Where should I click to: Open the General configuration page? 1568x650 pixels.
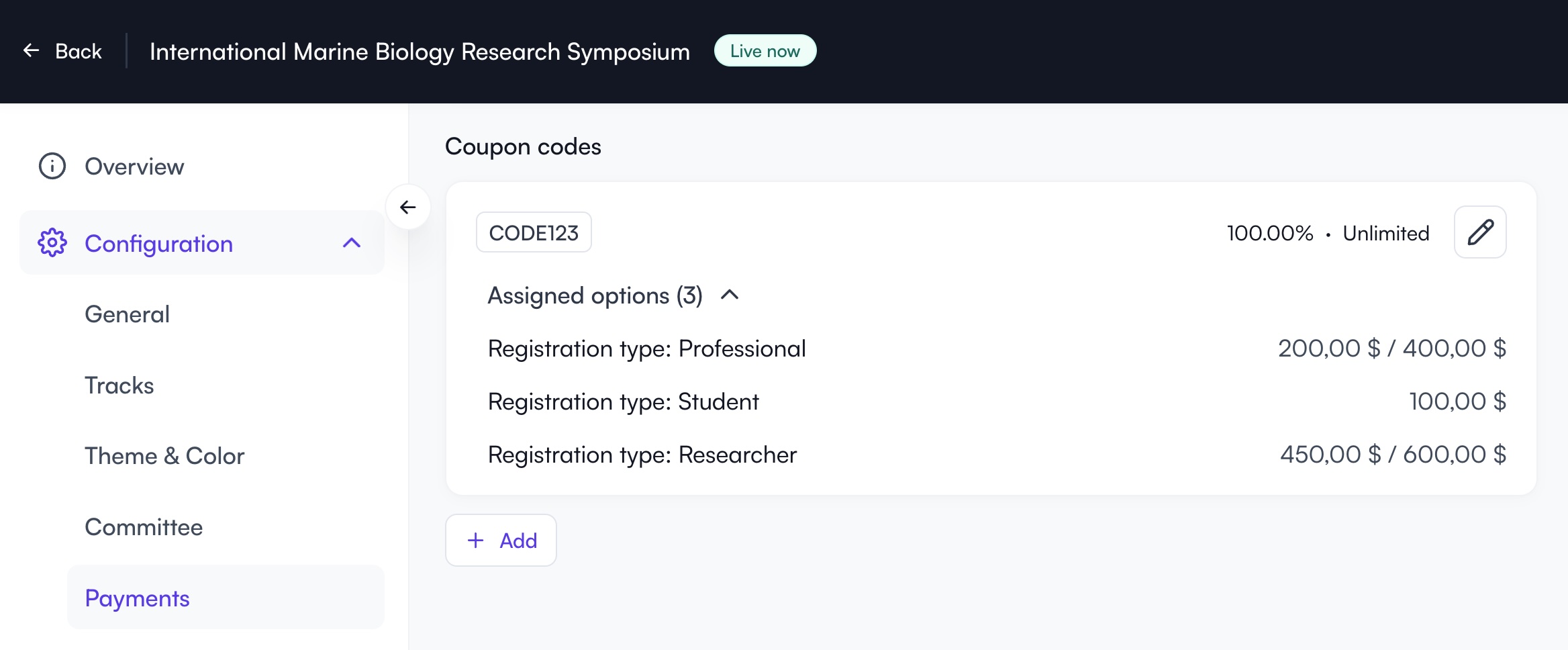[x=127, y=314]
